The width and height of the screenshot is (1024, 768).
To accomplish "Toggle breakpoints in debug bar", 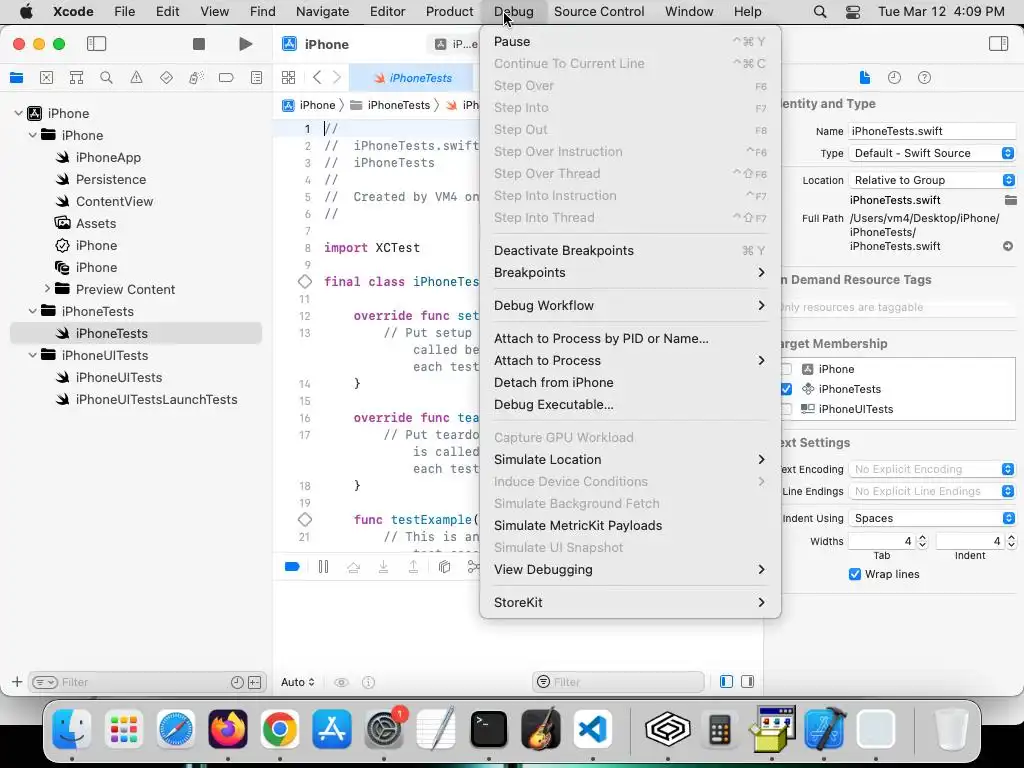I will click(x=293, y=567).
